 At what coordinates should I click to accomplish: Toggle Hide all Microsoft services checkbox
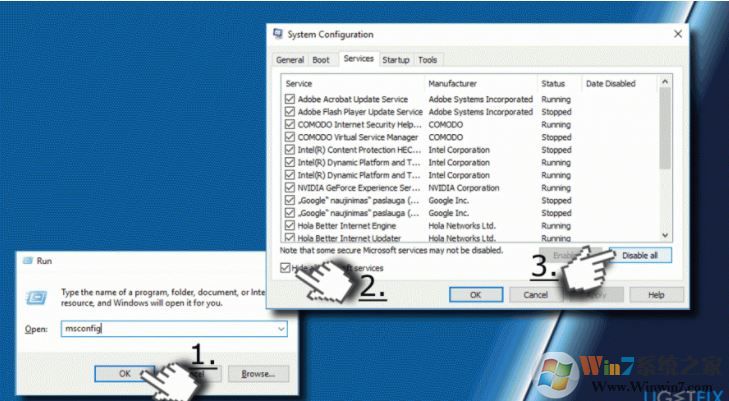point(286,268)
